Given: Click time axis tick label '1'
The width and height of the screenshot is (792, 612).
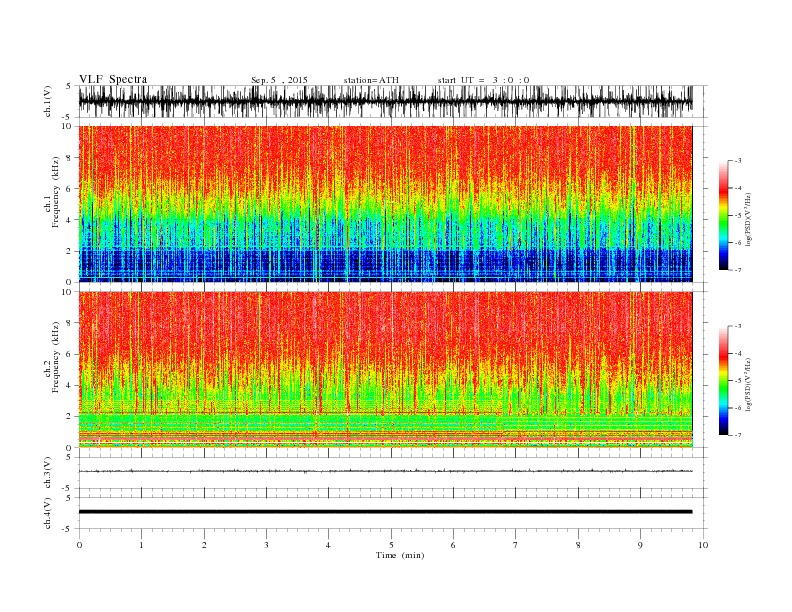Looking at the screenshot, I should (141, 545).
